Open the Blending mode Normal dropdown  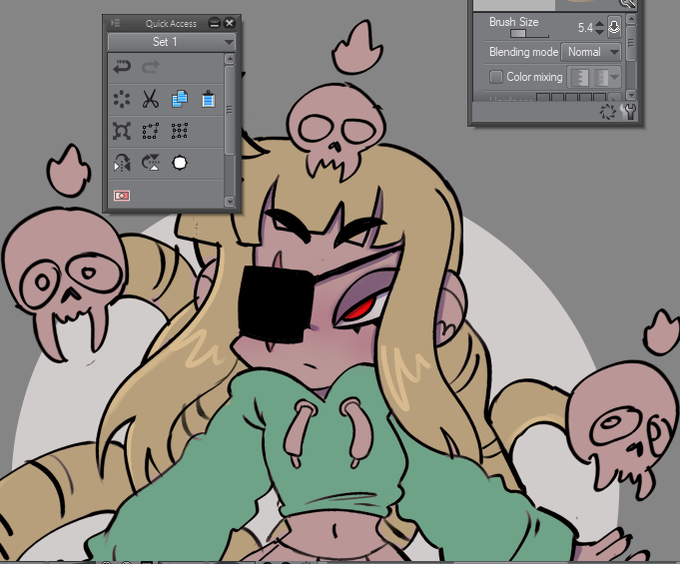[591, 52]
